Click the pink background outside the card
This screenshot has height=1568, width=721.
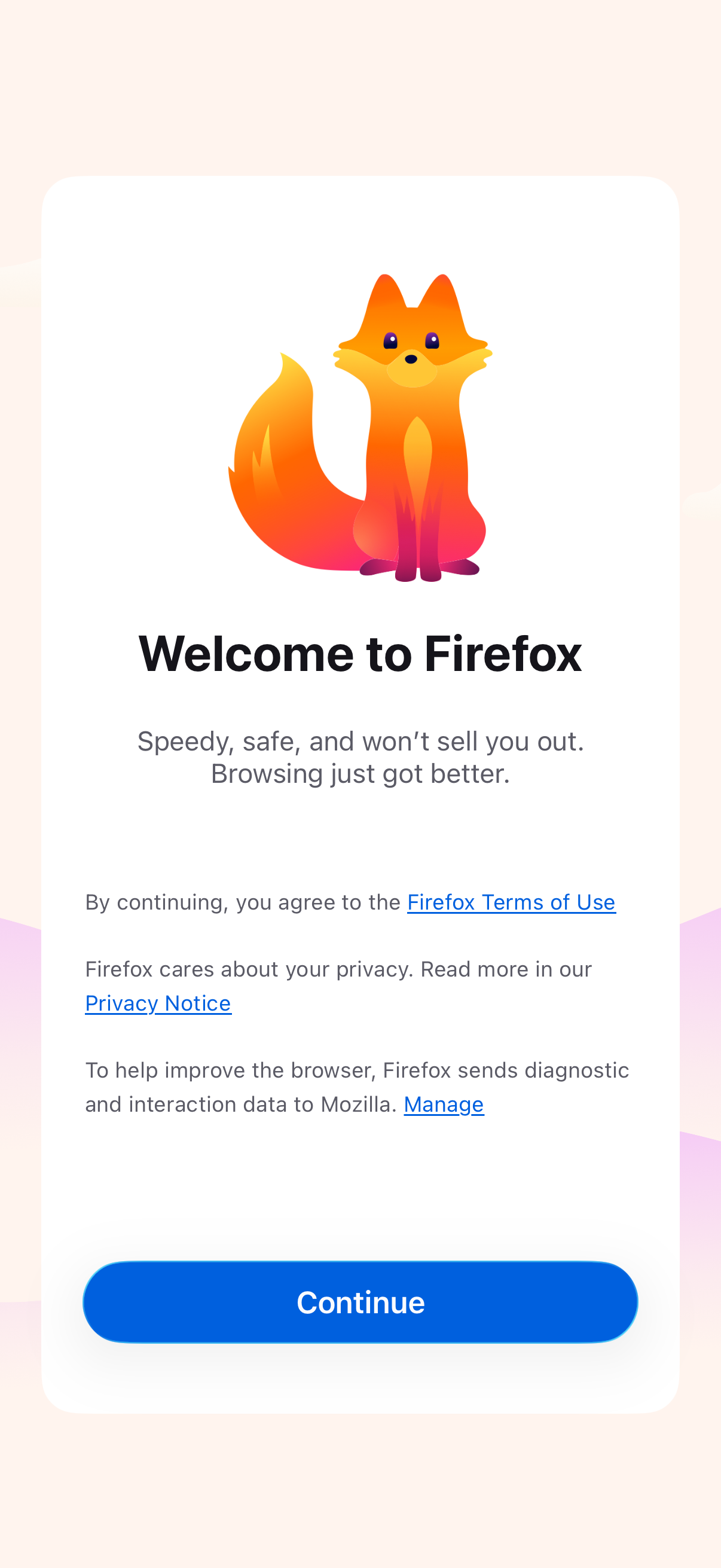pos(360,1491)
